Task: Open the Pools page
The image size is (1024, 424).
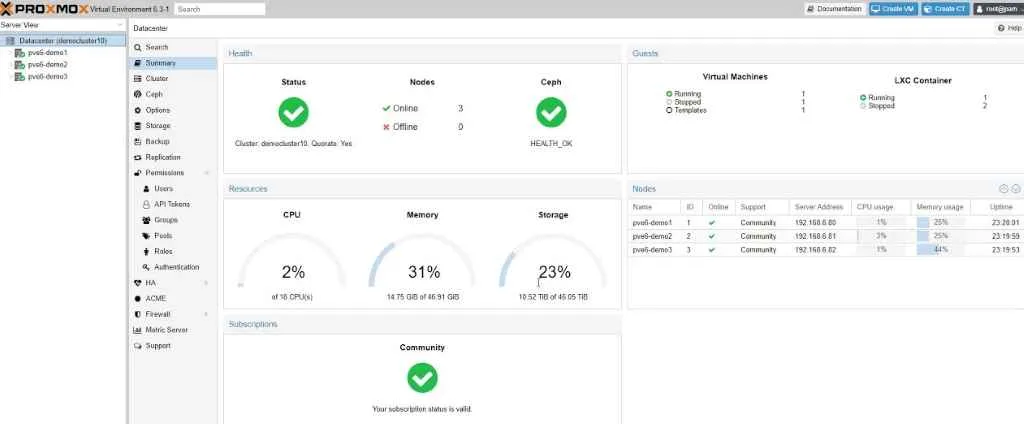Action: pos(163,236)
